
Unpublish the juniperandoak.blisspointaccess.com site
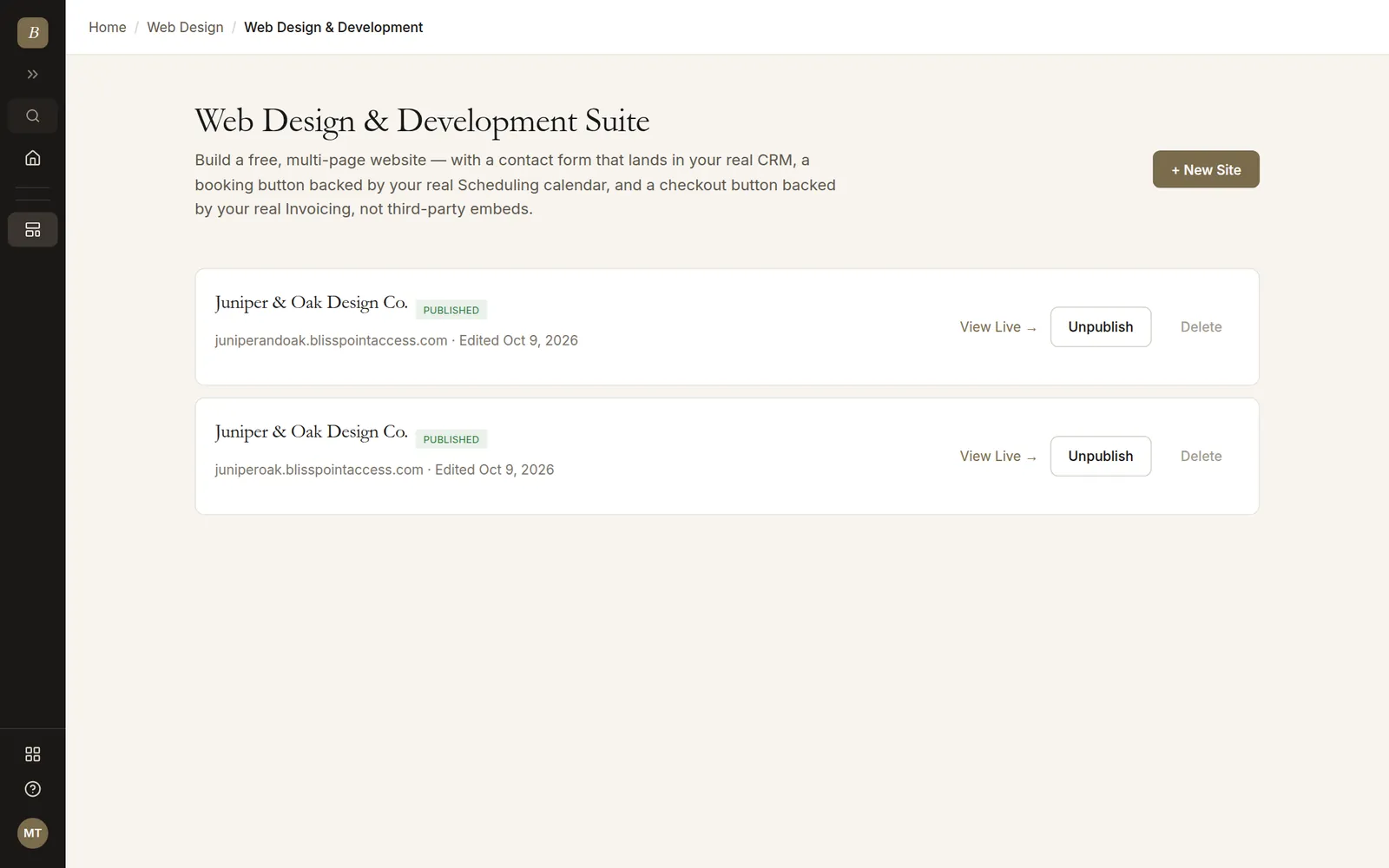tap(1101, 327)
